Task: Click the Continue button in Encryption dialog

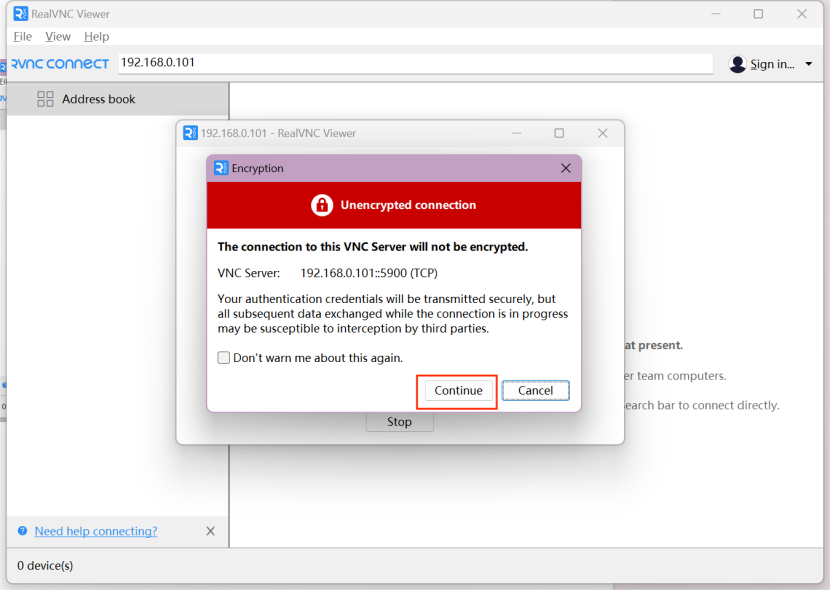Action: click(x=458, y=391)
